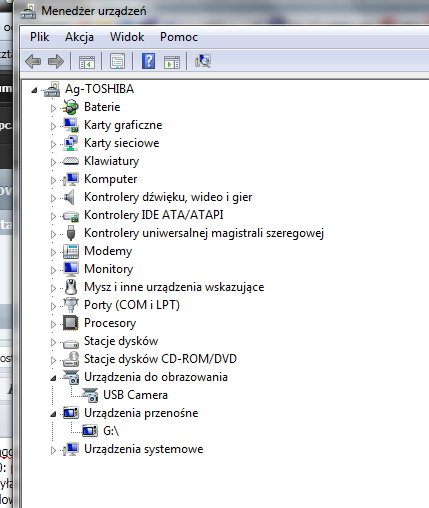Screen dimensions: 429x508
Task: Expand Kontrolery uniwersalnej magistrali szeregowej
Action: (53, 234)
